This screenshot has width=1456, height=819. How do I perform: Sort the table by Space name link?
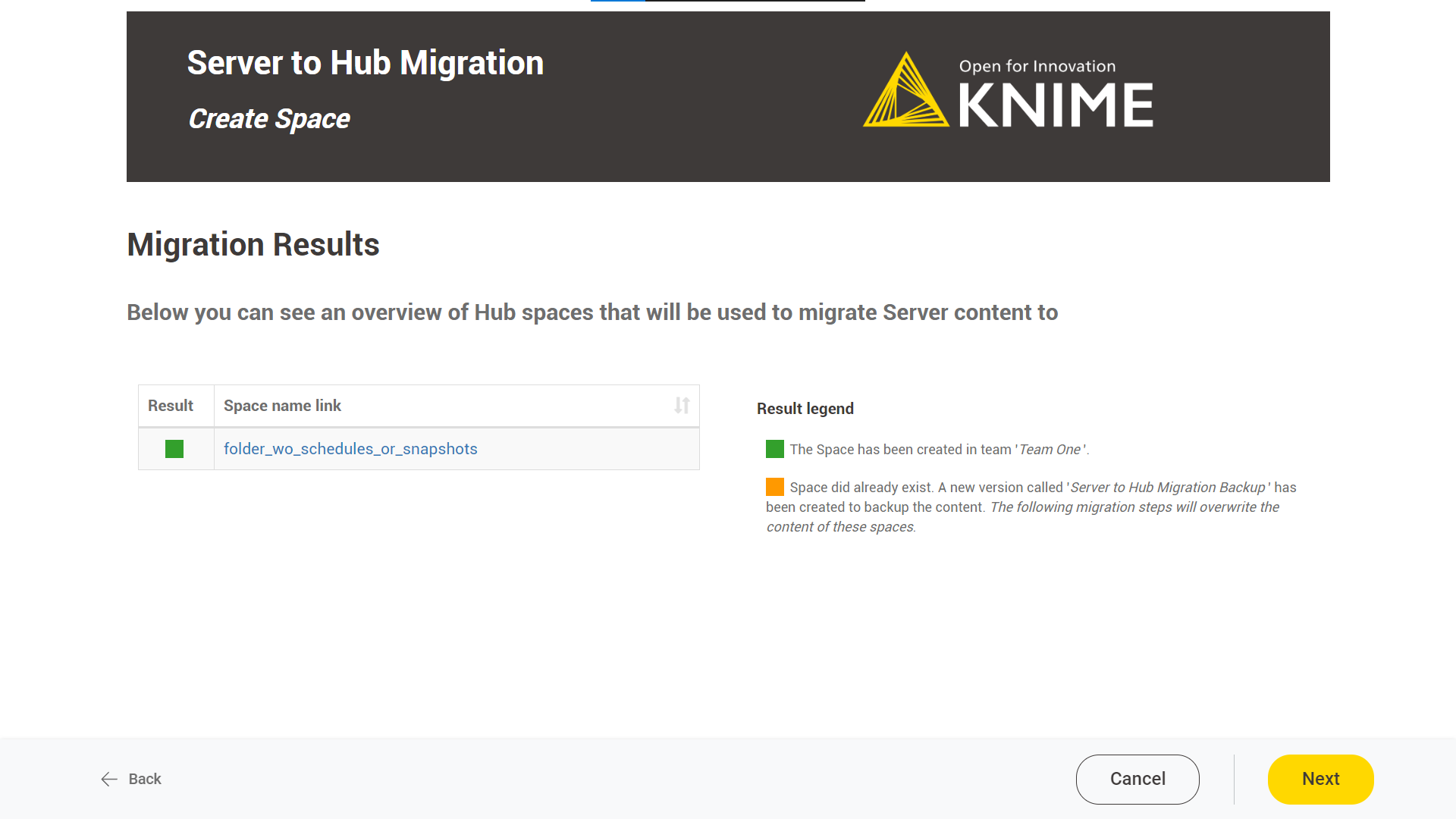click(682, 406)
